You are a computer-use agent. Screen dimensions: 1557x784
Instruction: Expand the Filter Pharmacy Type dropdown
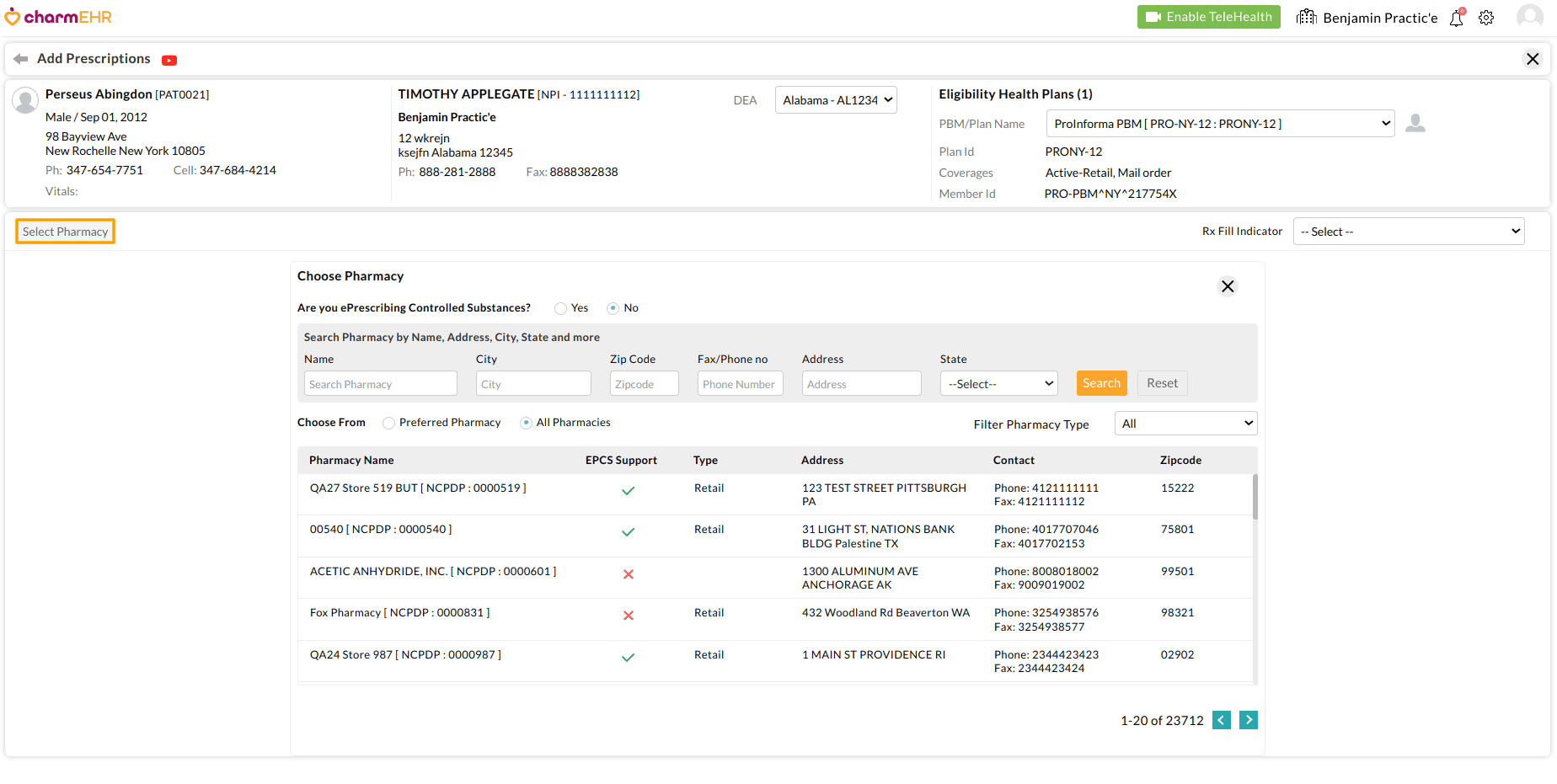coord(1185,424)
